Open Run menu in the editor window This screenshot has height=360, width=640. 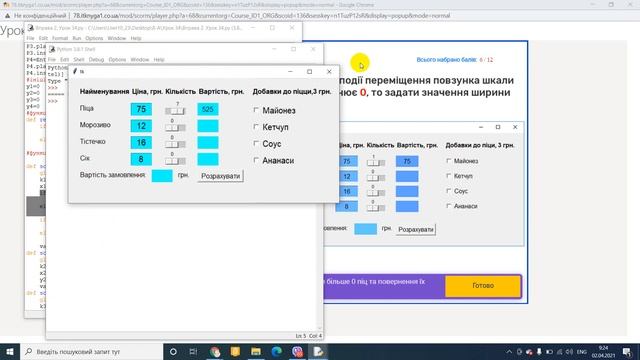tap(77, 38)
